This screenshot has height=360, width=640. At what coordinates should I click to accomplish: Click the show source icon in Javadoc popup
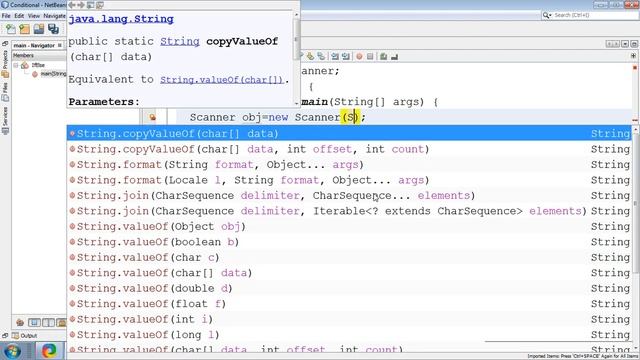point(100,5)
